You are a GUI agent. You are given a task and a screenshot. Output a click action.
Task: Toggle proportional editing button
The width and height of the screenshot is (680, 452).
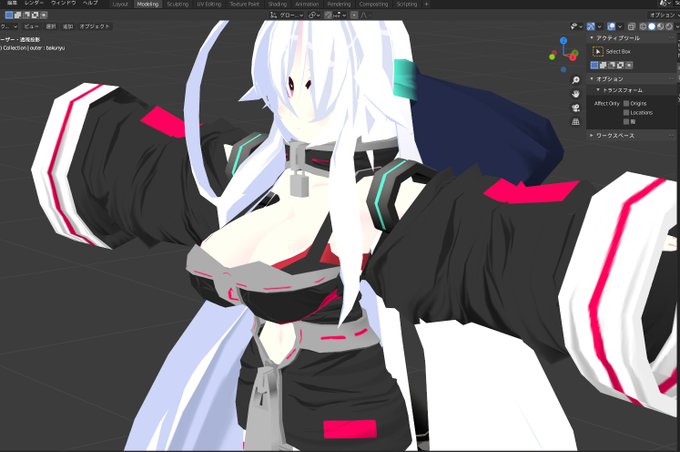354,15
